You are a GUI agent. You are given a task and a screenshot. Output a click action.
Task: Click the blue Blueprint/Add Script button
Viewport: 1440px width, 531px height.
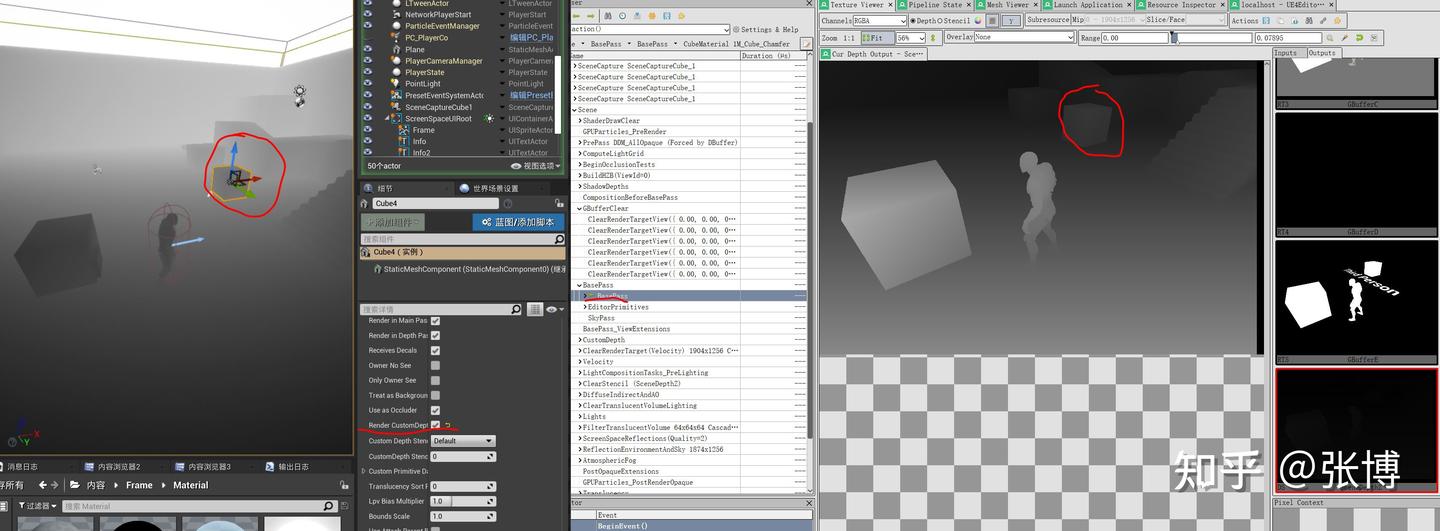pos(517,222)
